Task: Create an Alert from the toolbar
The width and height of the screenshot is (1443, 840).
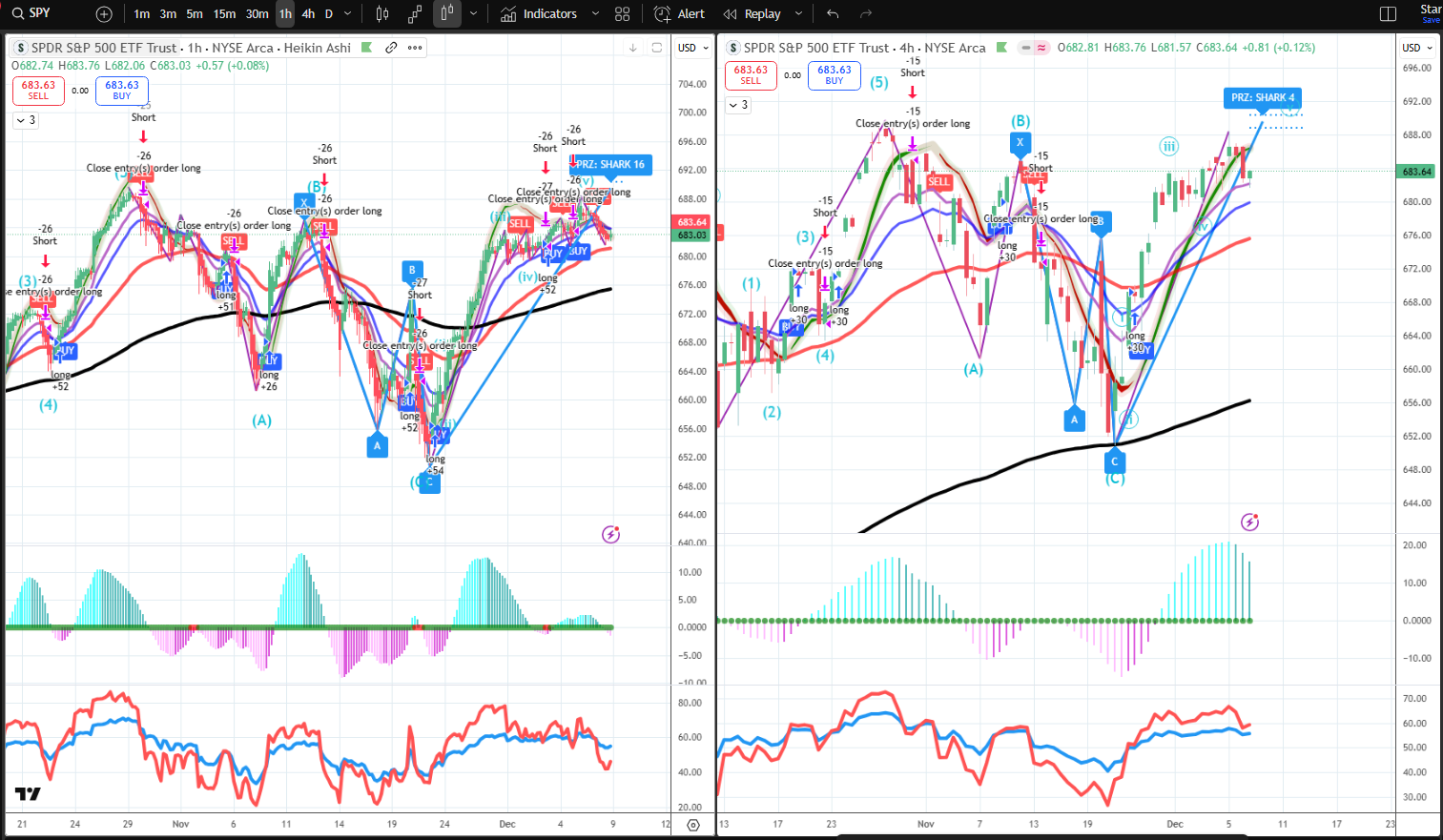Action: pos(680,14)
